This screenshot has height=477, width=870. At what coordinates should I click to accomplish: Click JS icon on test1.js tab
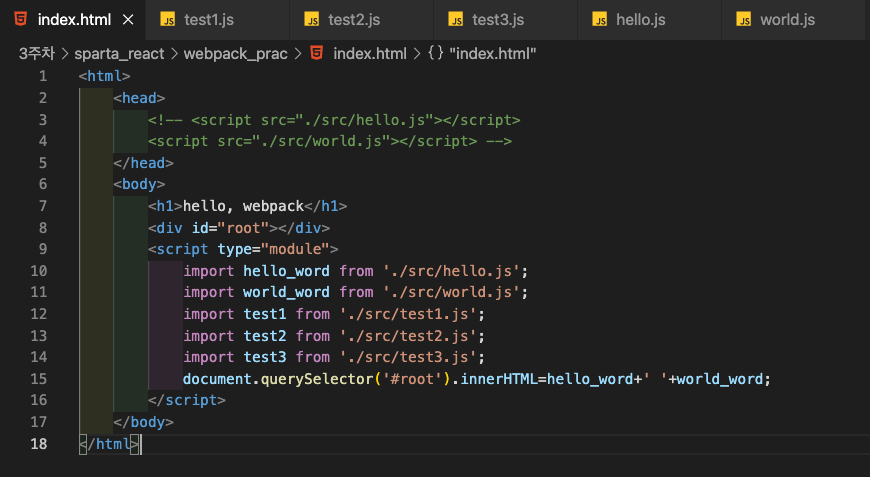pos(168,19)
